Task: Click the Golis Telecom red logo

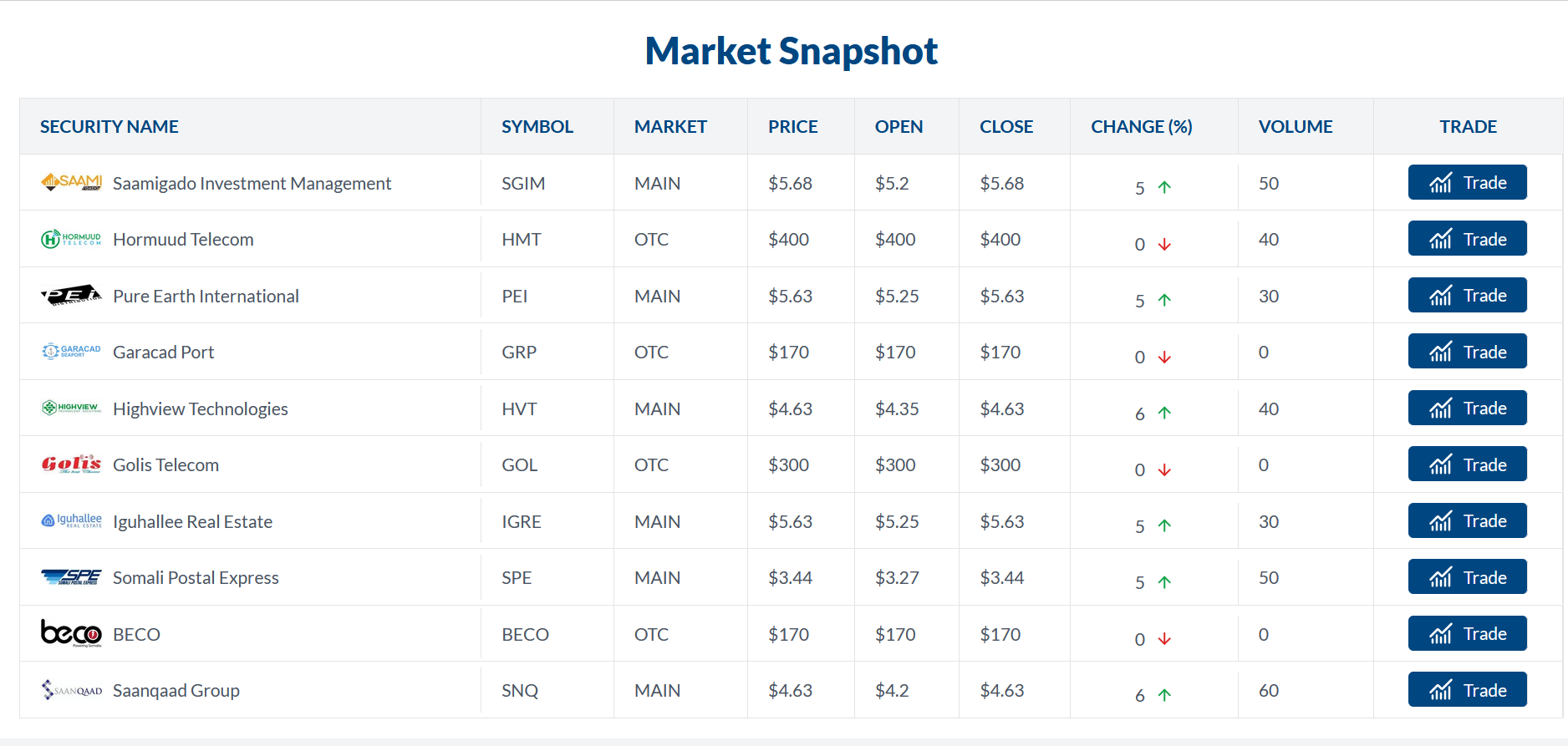Action: pyautogui.click(x=71, y=464)
